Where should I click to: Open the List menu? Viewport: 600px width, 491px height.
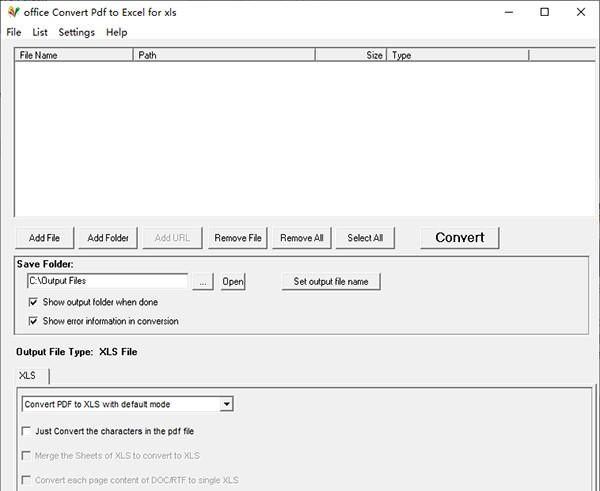(x=40, y=33)
